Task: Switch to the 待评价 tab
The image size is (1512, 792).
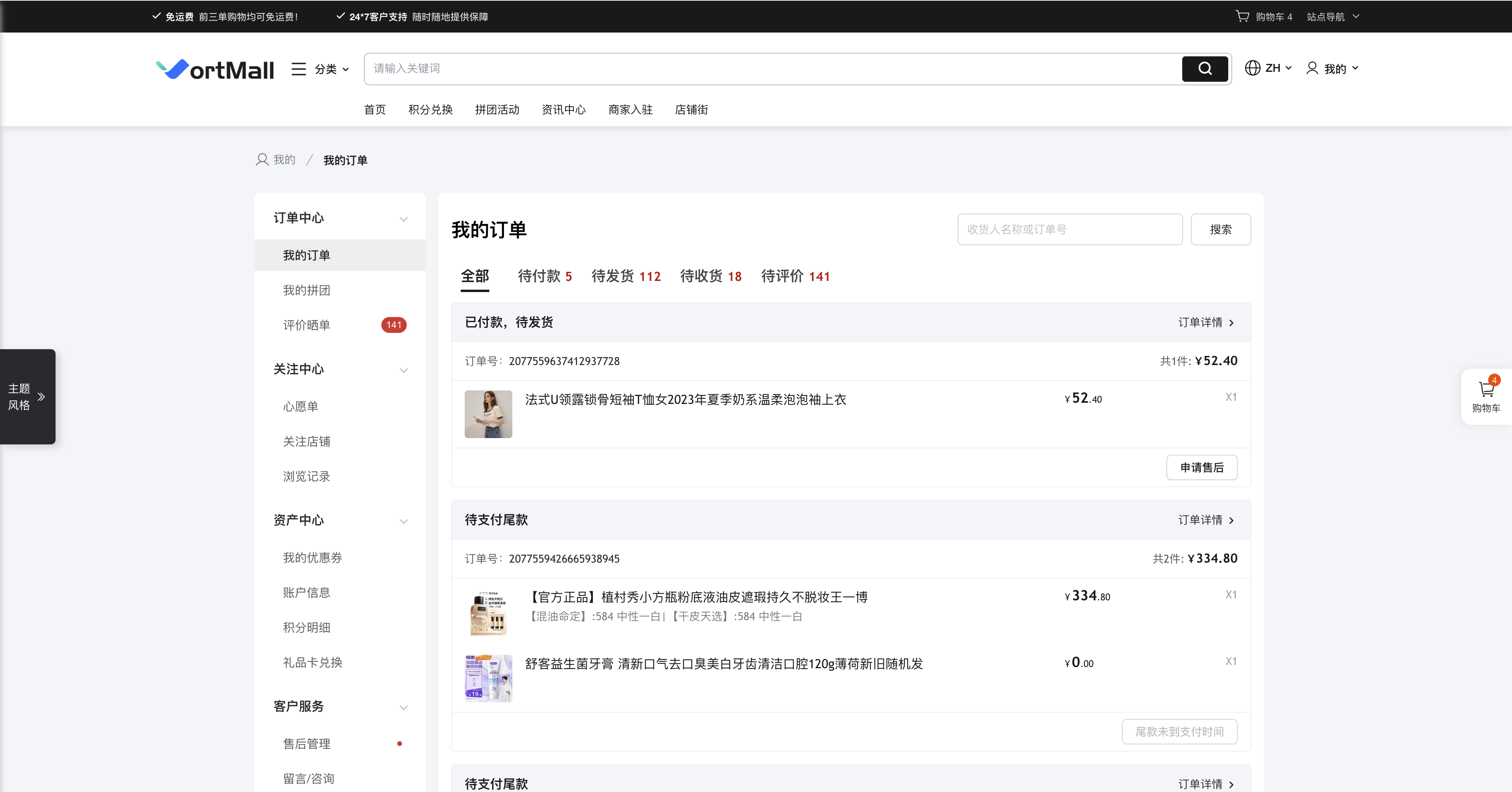Action: 795,276
